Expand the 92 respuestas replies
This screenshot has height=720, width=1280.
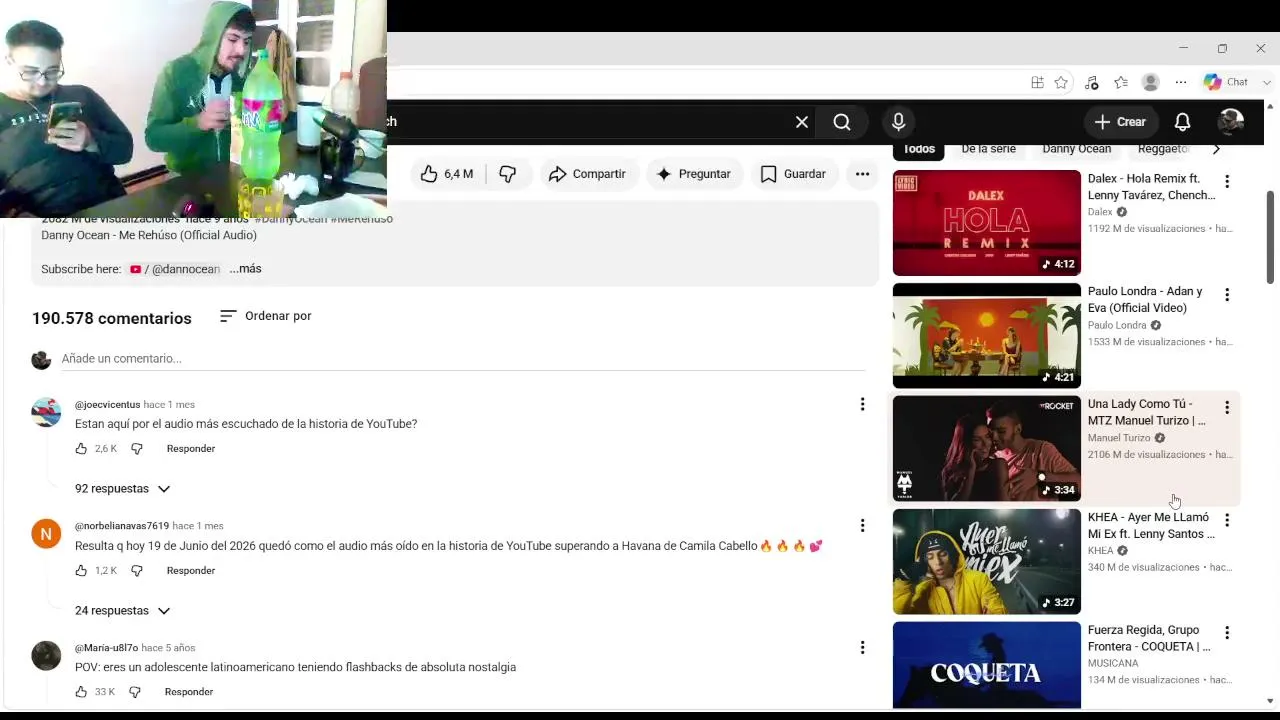tap(123, 489)
